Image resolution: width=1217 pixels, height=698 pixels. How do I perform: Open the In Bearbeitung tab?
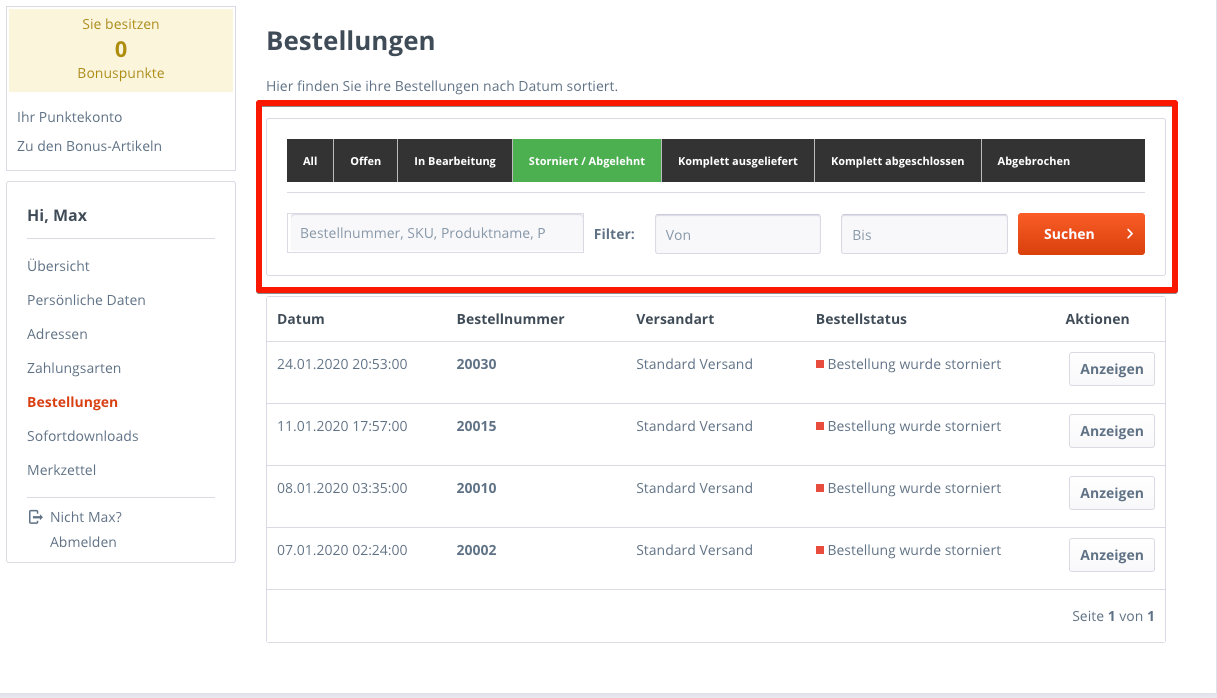tap(455, 160)
